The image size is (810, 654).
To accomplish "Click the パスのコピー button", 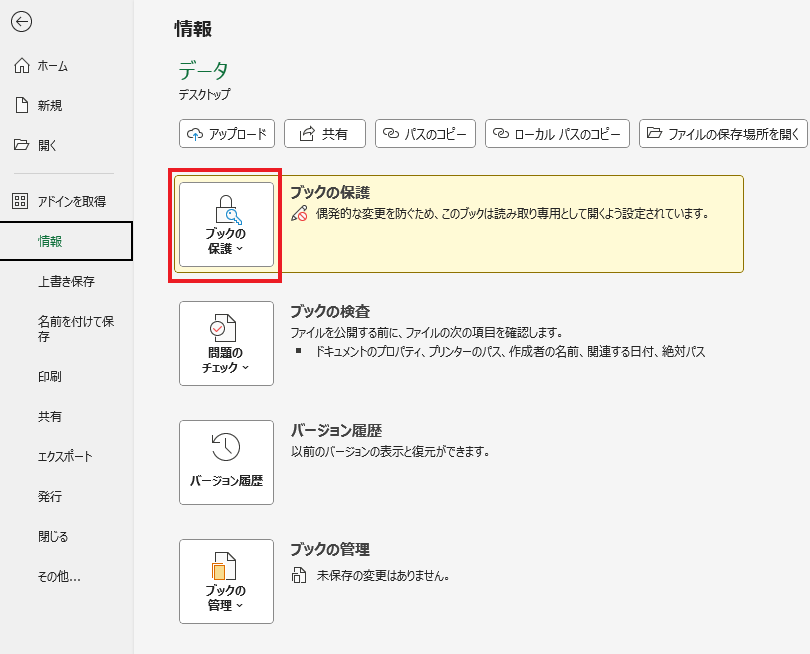I will click(x=425, y=134).
